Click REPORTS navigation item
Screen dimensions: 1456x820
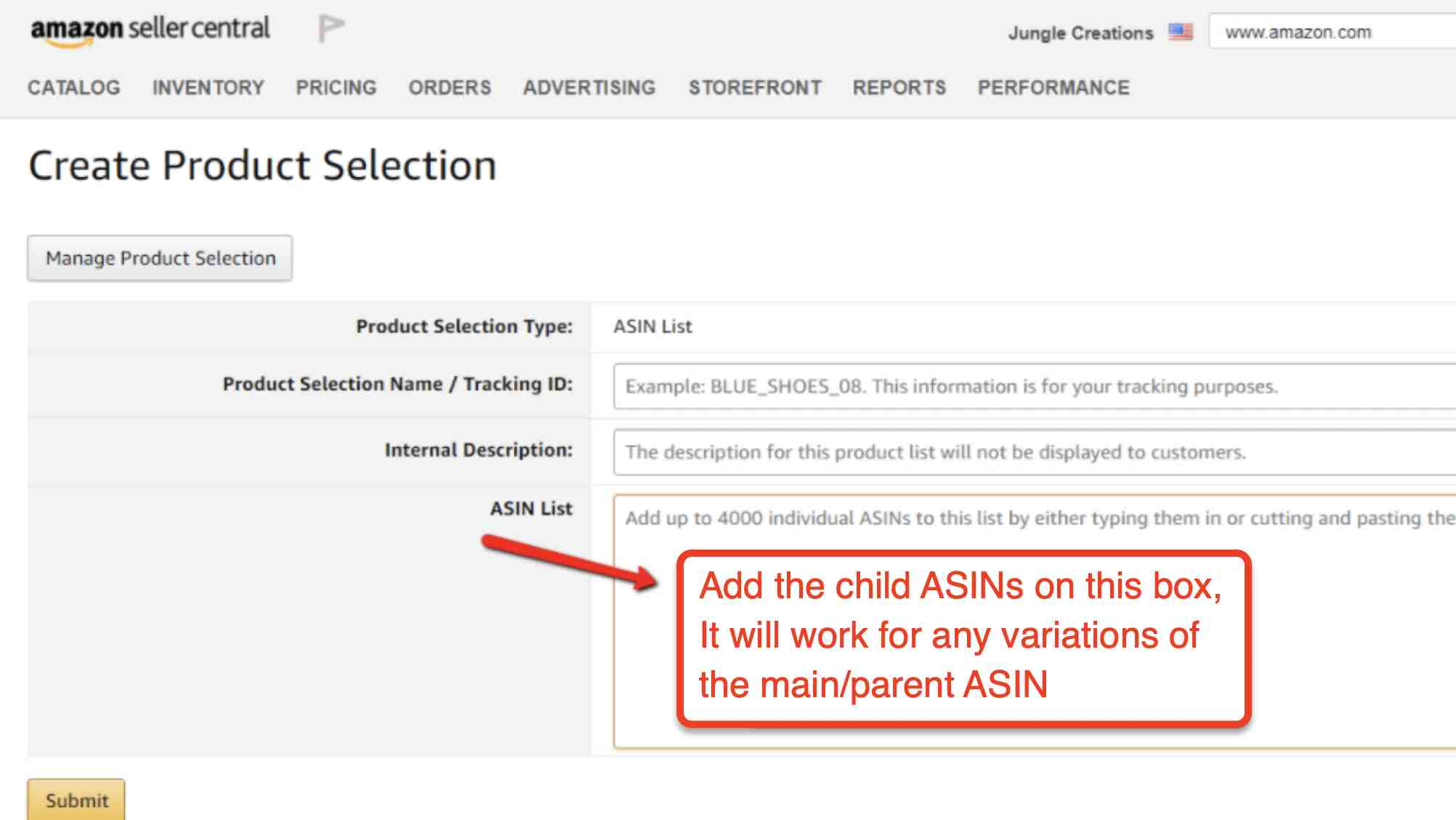(x=897, y=88)
